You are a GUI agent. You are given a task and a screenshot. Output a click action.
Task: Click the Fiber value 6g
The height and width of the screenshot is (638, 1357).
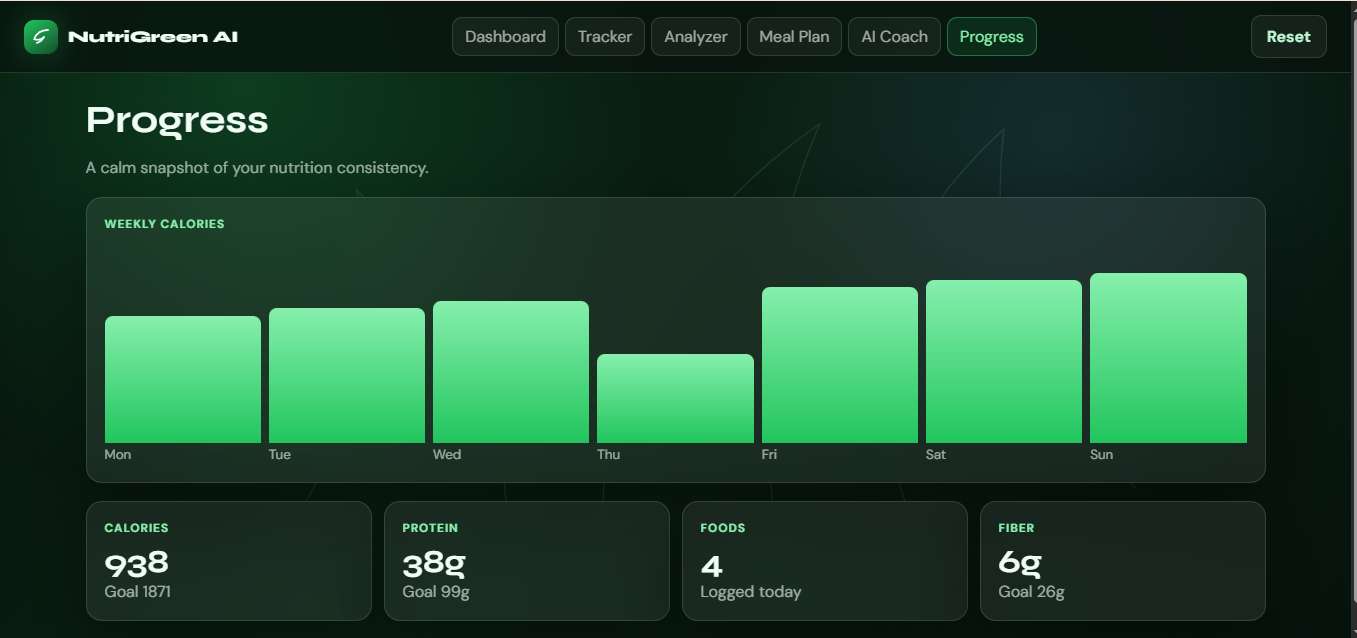point(1020,564)
